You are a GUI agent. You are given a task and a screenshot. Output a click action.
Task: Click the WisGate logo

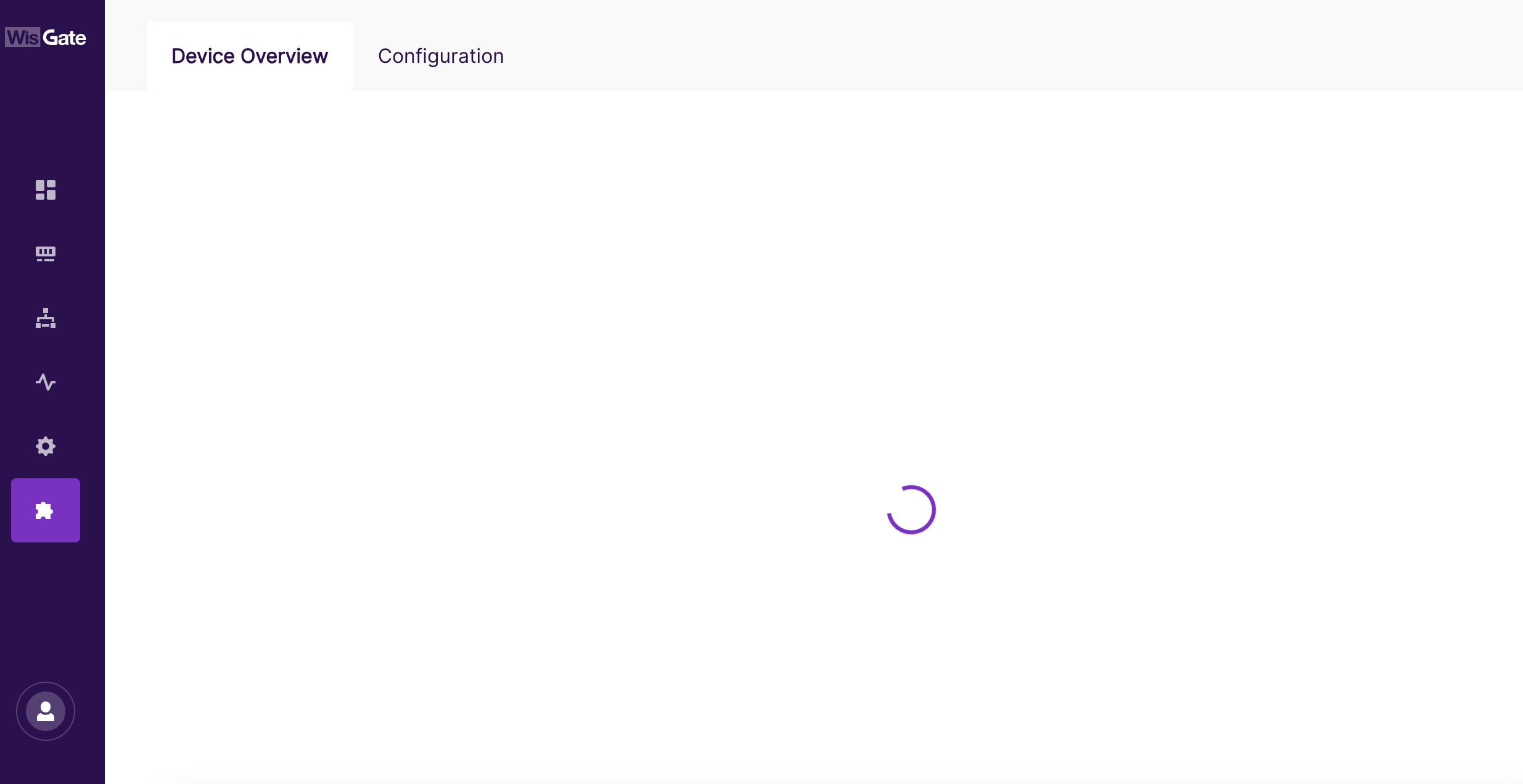(46, 38)
